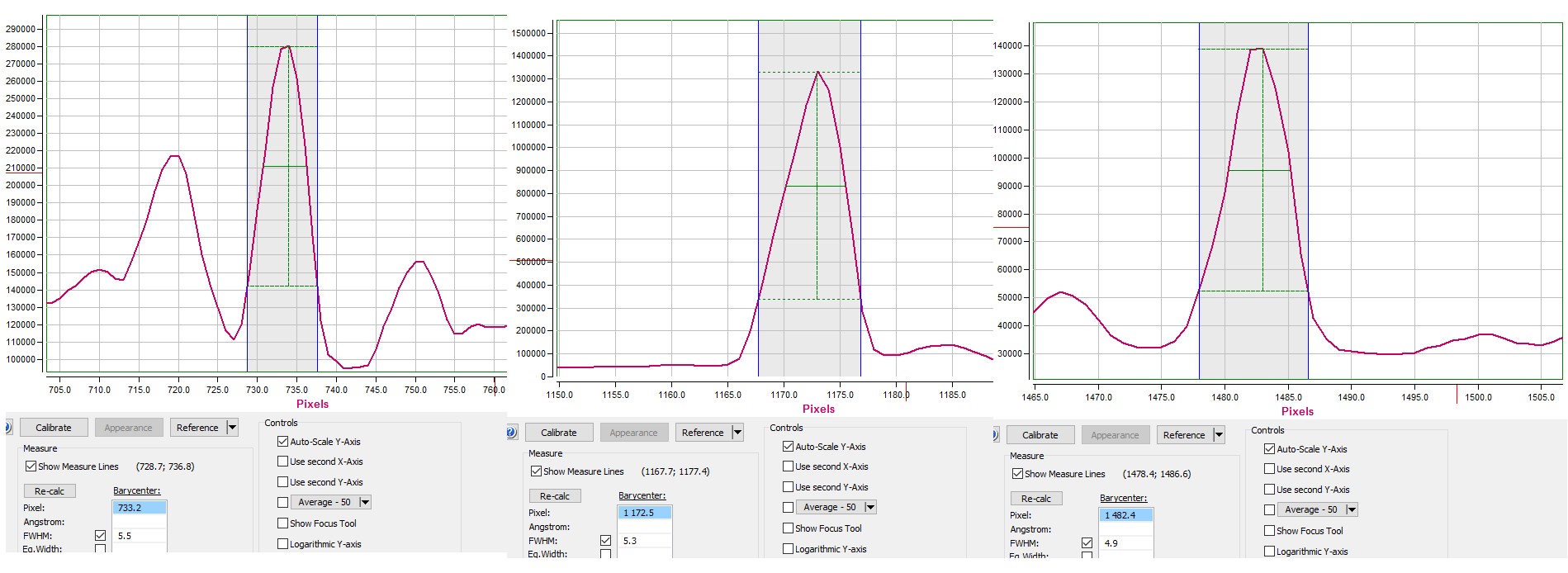
Task: Enable Logarithmic Y-axis in the middle panel
Action: tap(789, 549)
